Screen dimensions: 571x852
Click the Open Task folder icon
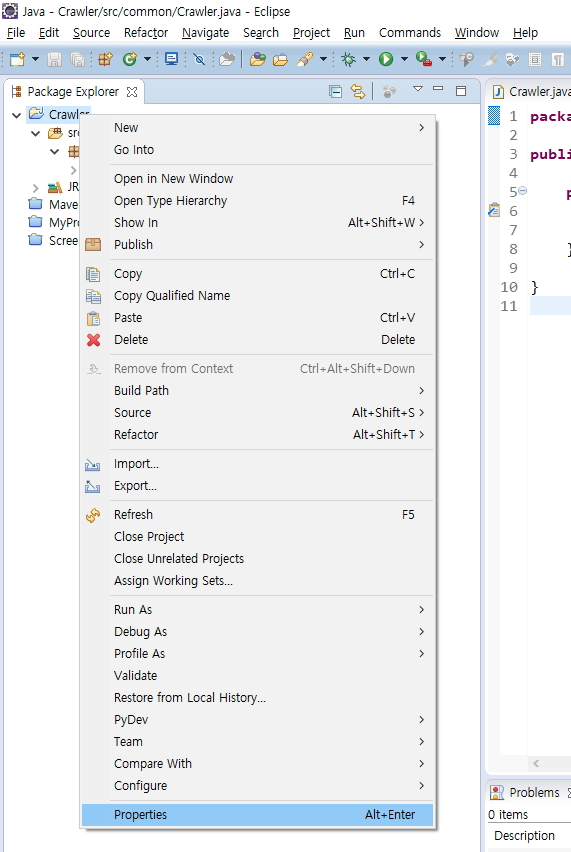point(280,59)
